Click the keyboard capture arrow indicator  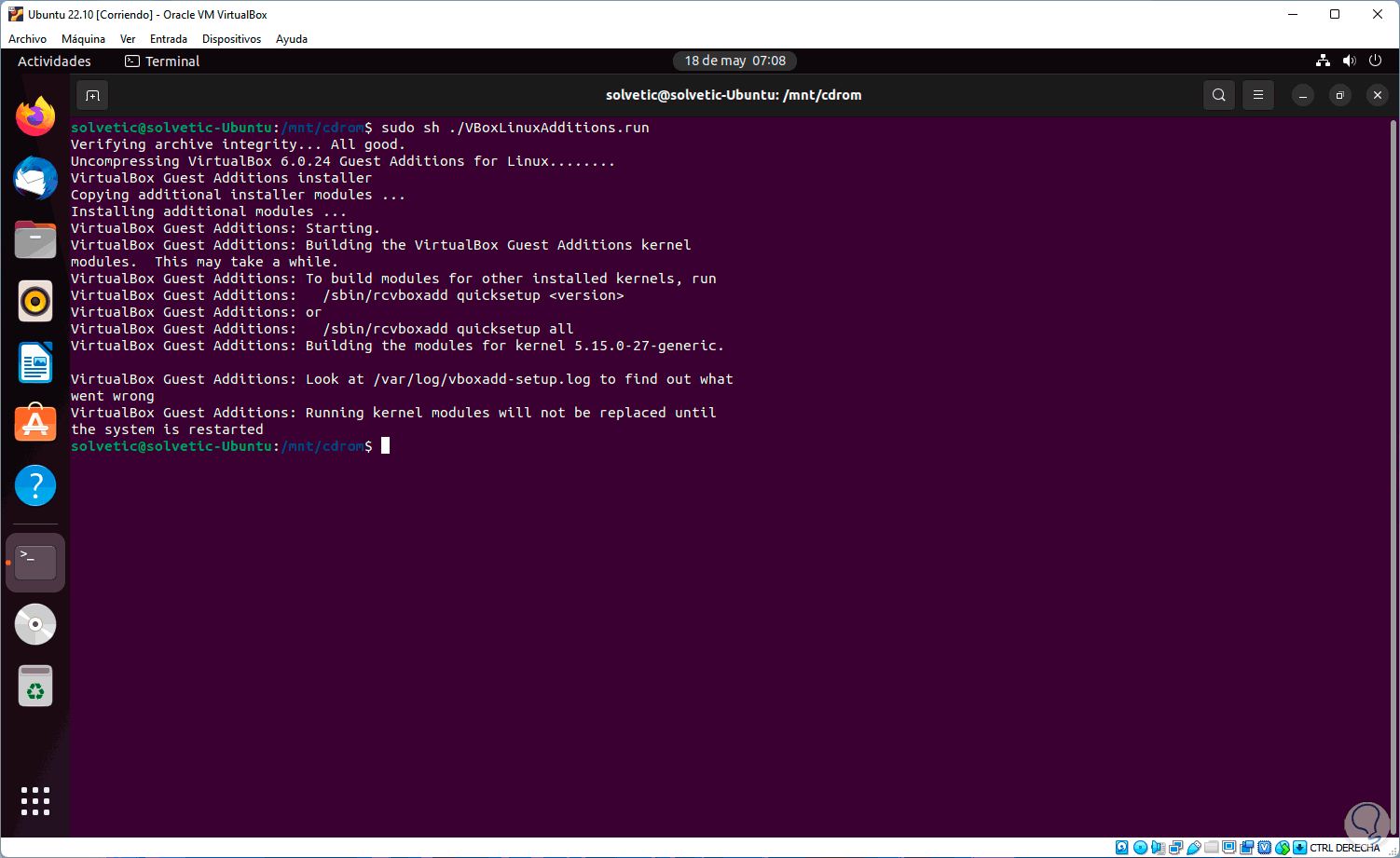[x=1299, y=848]
